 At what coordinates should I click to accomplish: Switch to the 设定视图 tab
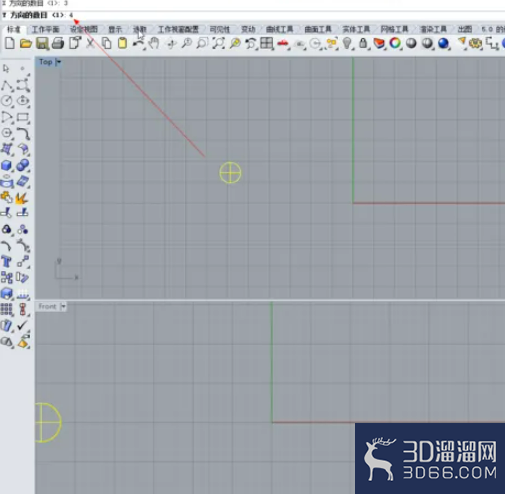coord(84,29)
